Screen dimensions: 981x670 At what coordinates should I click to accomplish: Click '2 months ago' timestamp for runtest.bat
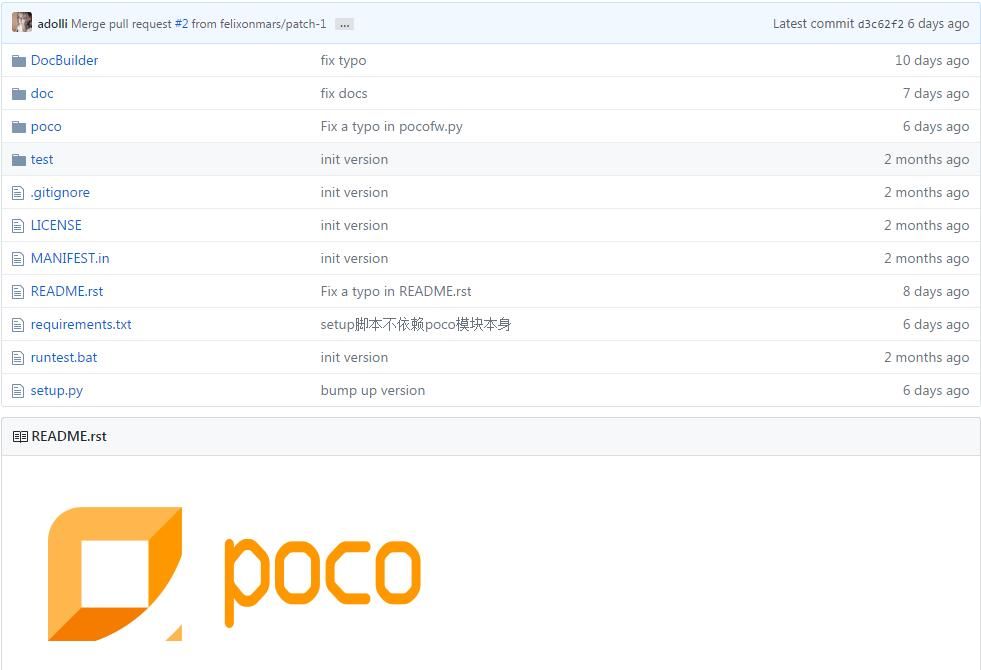tap(927, 357)
